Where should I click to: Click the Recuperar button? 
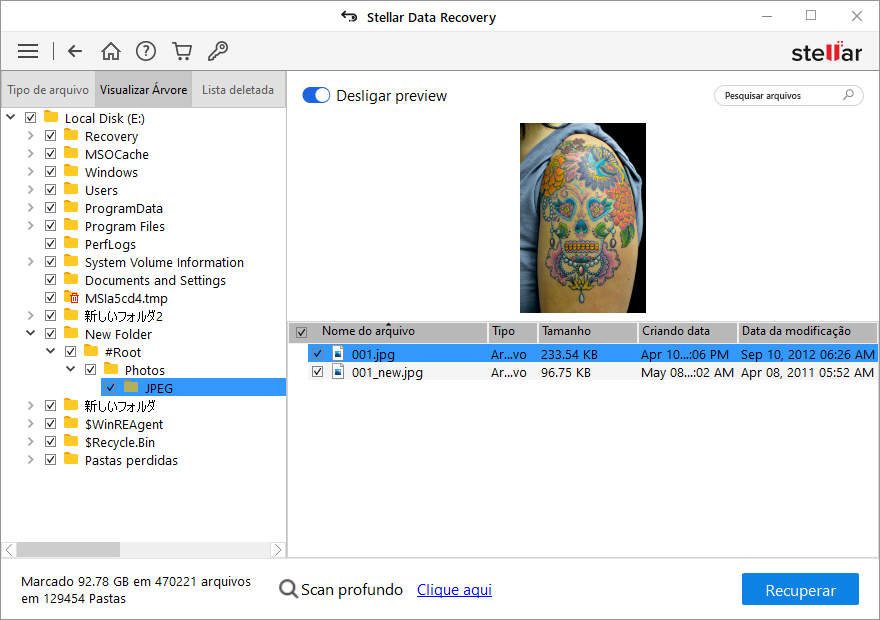coord(800,590)
